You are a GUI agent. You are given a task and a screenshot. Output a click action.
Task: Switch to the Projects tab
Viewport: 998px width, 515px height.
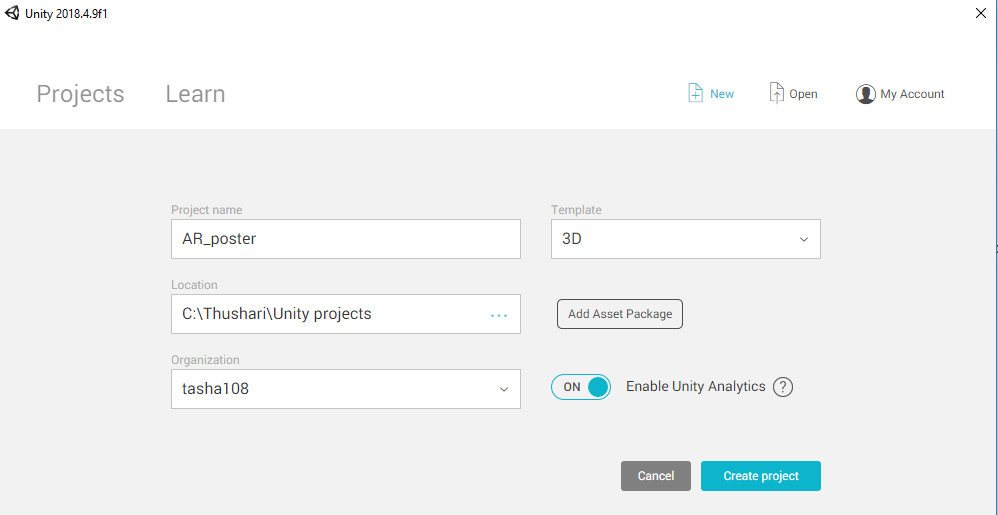tap(80, 94)
